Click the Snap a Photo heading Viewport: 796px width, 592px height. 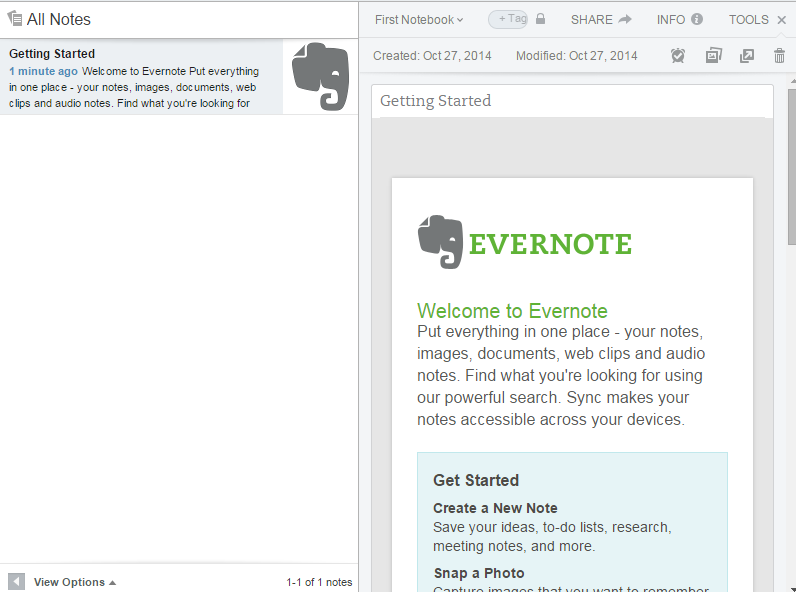pos(479,573)
